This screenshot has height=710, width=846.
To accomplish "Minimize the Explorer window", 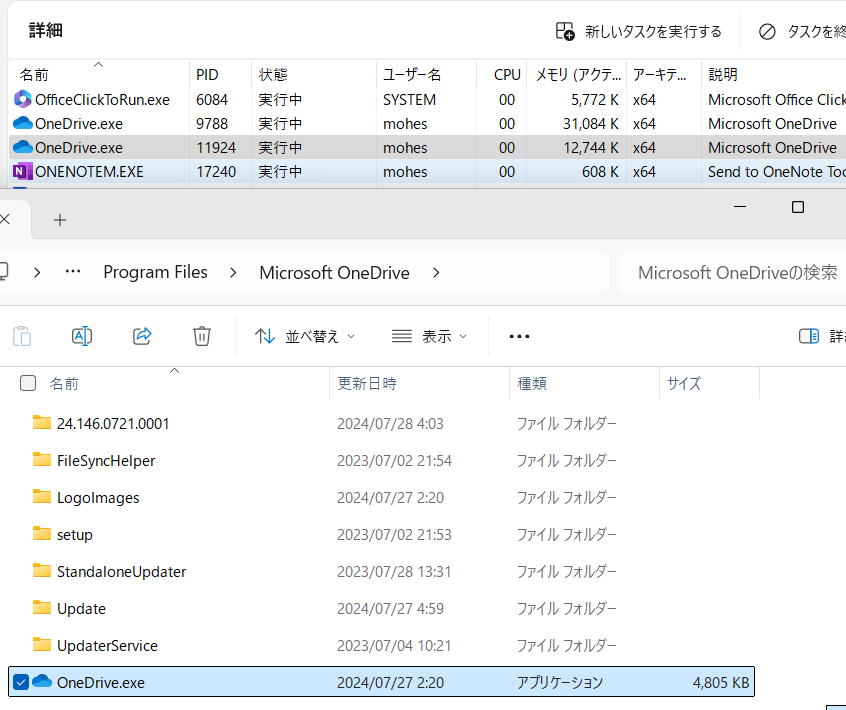I will coord(740,207).
